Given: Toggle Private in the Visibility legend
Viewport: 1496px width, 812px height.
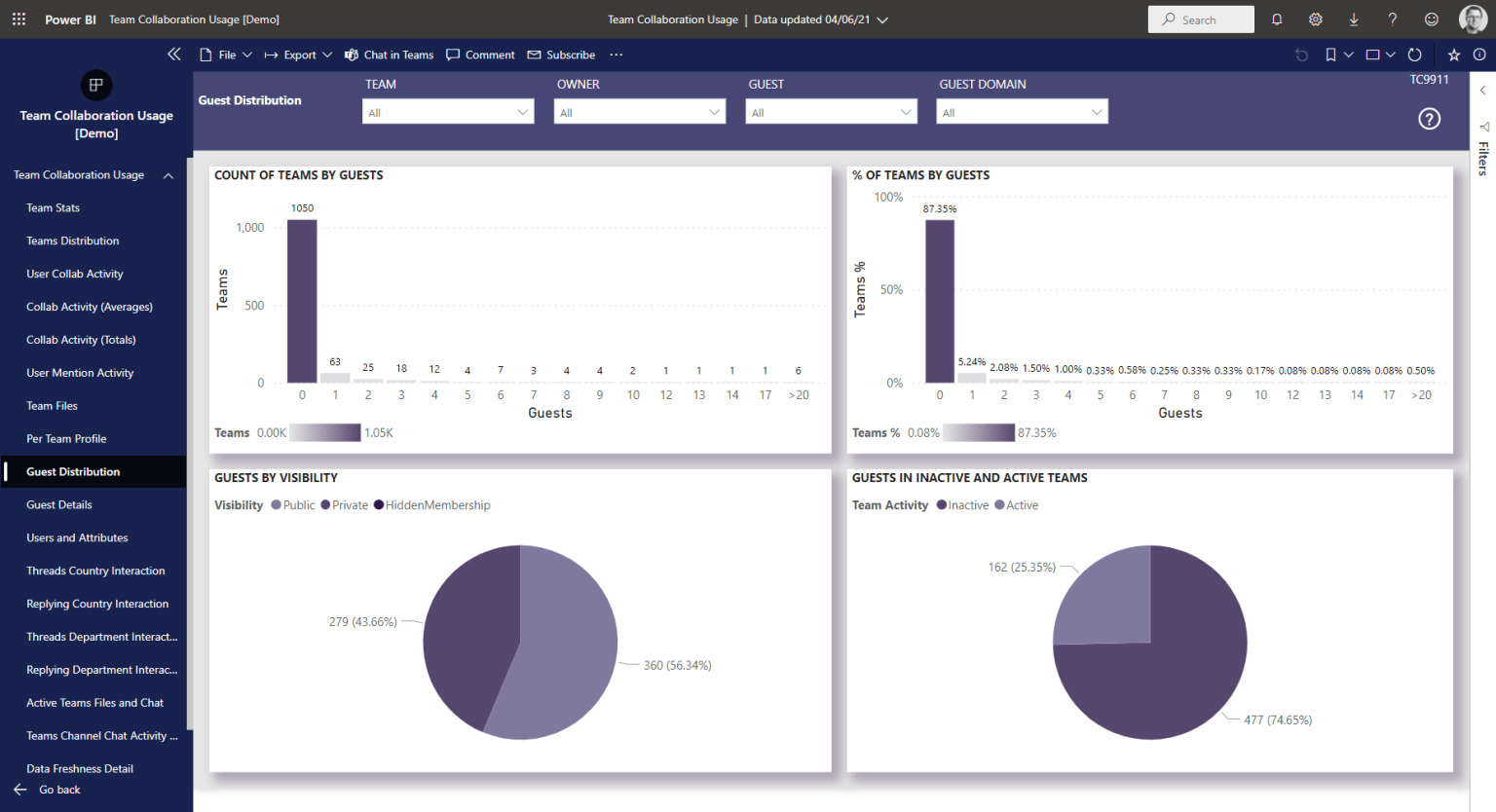Looking at the screenshot, I should pos(345,505).
